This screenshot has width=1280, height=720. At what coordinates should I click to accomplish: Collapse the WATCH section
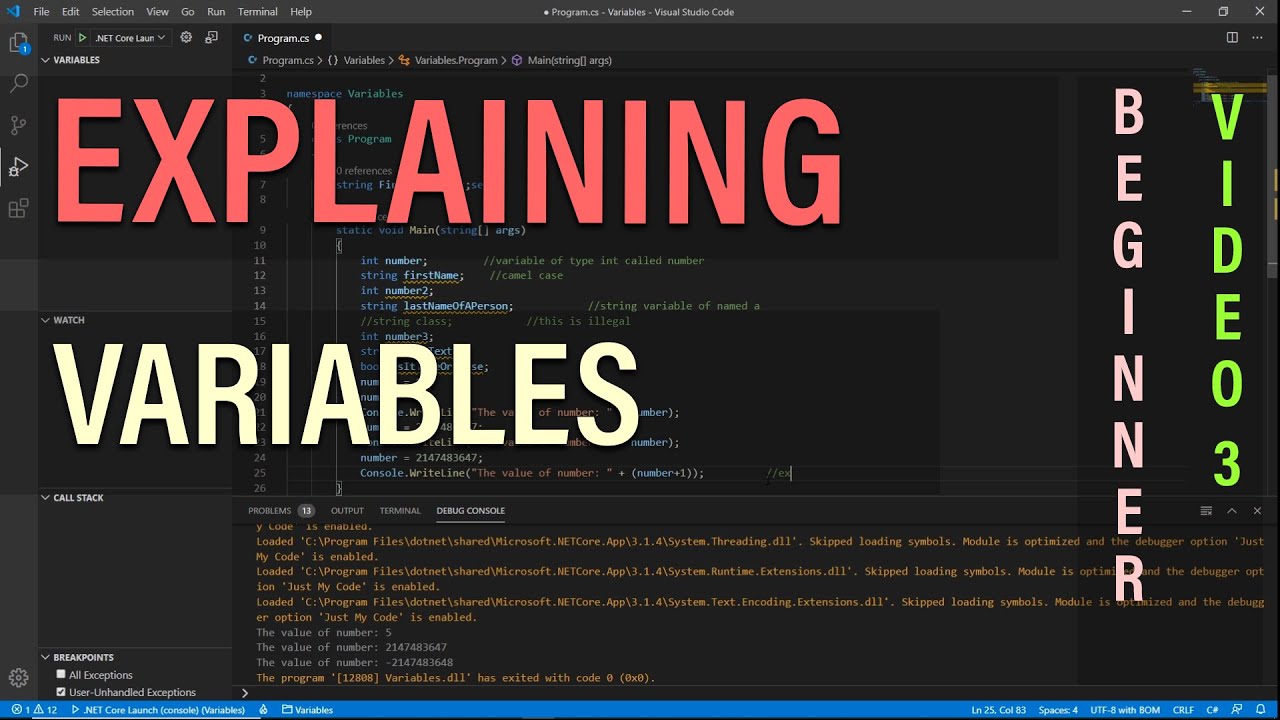(69, 320)
